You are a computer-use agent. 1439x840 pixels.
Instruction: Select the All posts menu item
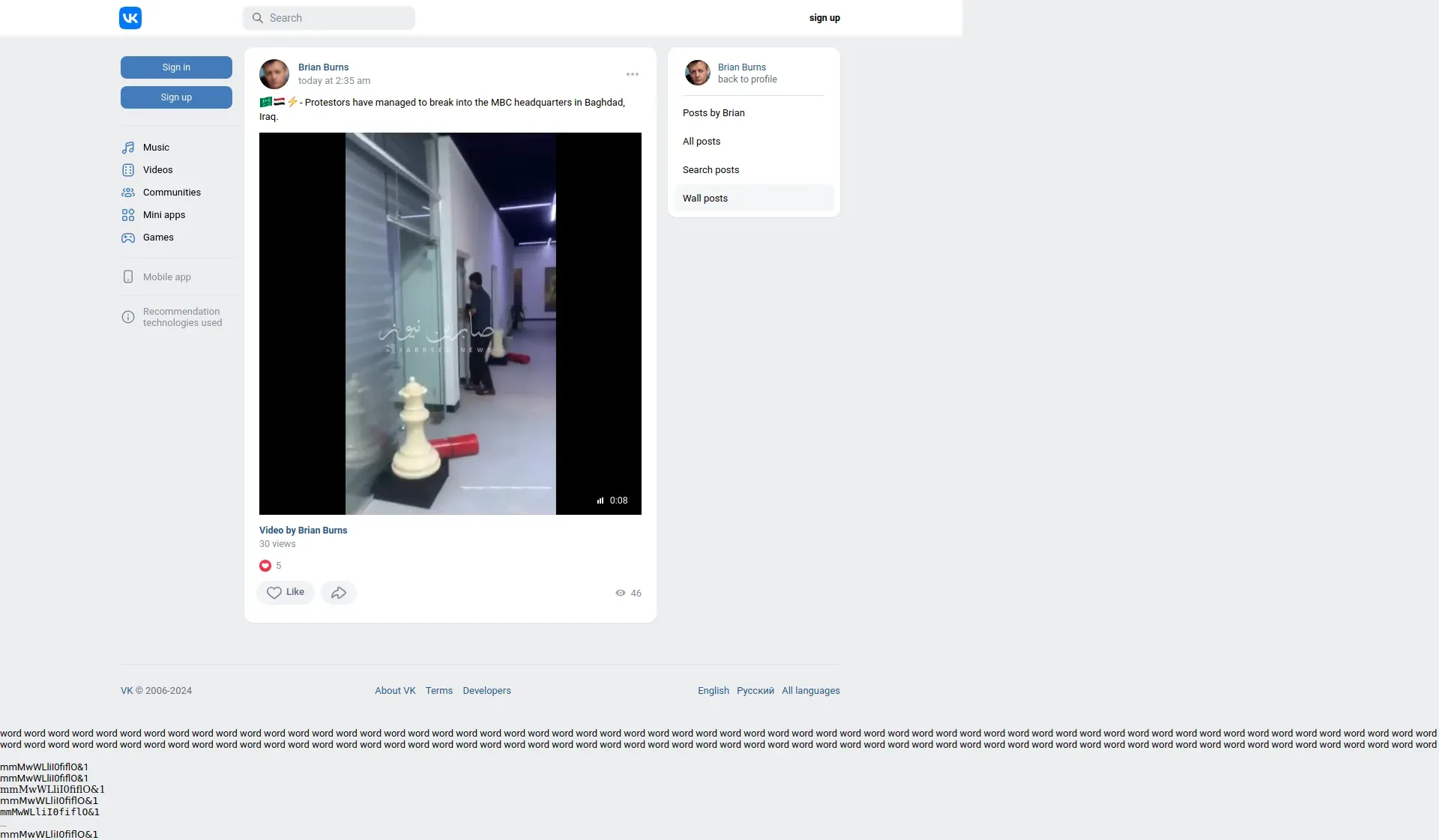coord(702,142)
